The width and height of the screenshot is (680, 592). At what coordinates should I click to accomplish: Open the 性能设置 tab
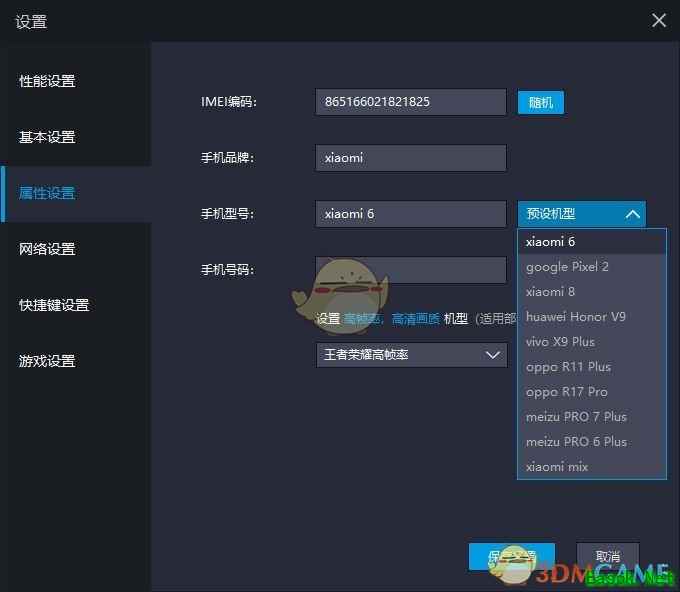coord(48,81)
